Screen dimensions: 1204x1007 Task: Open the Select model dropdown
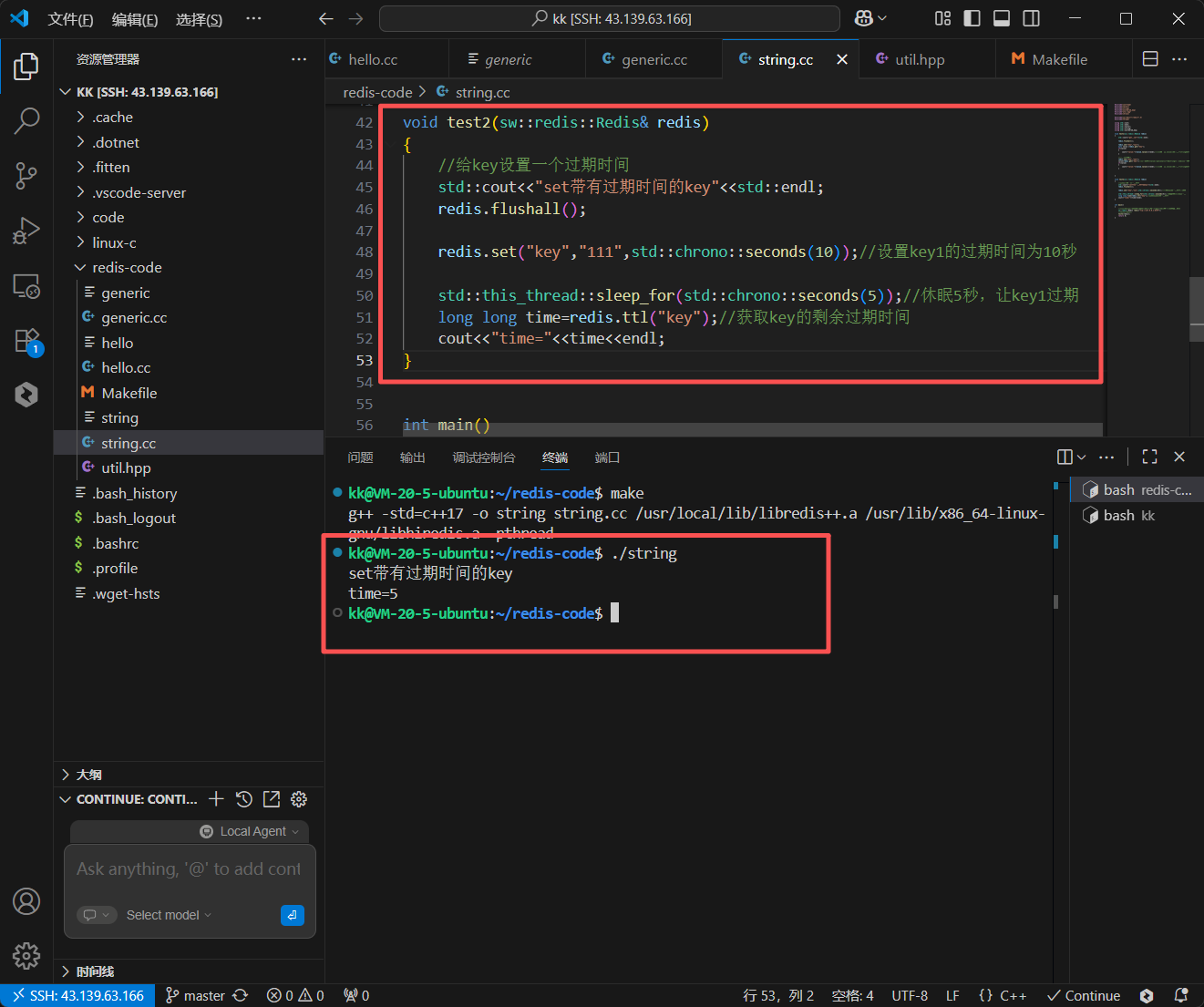tap(169, 915)
